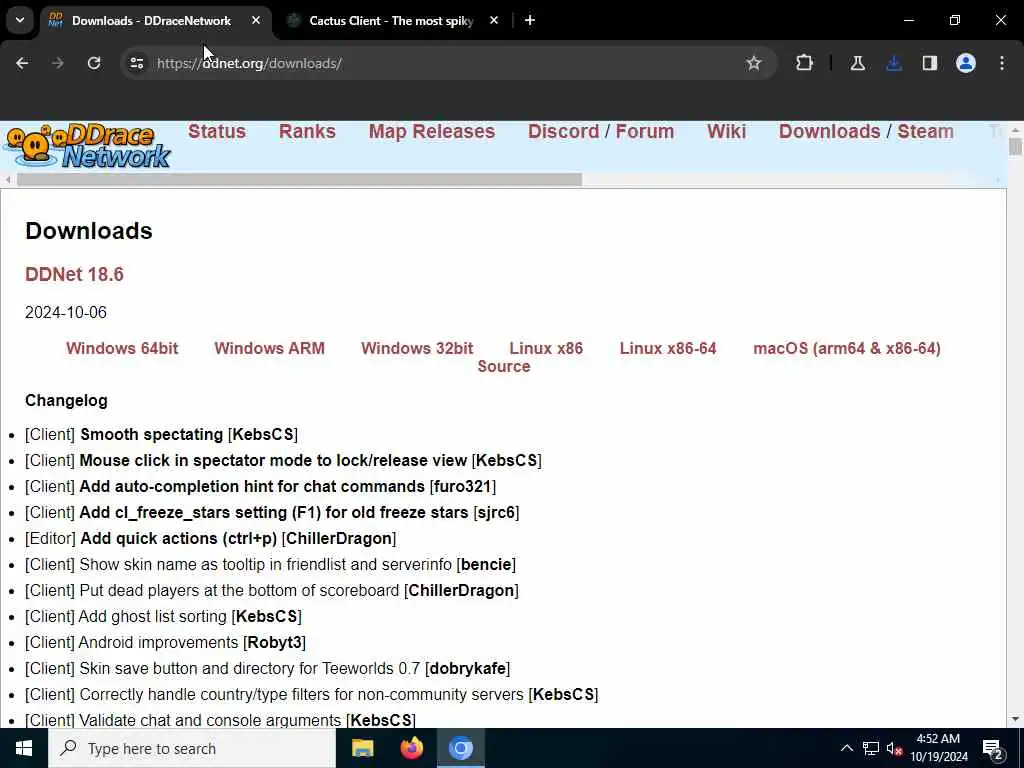Screen dimensions: 1024x768
Task: Switch to the Cactus Client tab
Action: tap(391, 21)
